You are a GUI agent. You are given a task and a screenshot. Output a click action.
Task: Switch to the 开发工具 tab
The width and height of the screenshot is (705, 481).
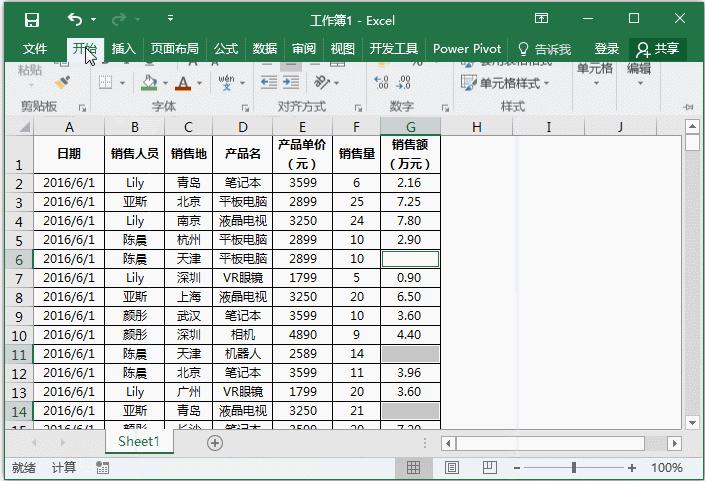(393, 49)
